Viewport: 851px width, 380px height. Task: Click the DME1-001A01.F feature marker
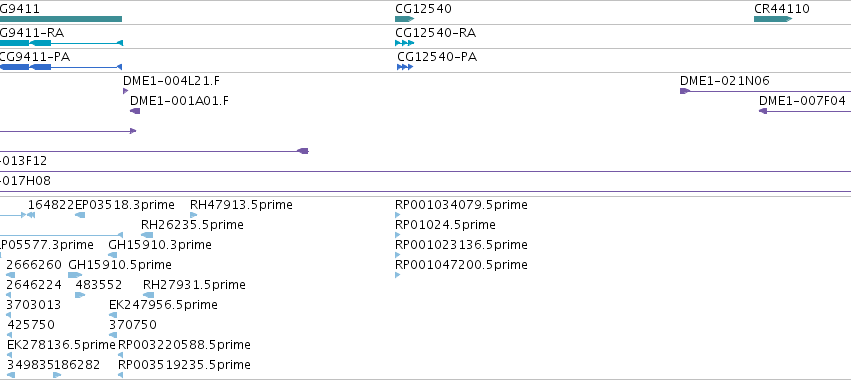pyautogui.click(x=135, y=111)
